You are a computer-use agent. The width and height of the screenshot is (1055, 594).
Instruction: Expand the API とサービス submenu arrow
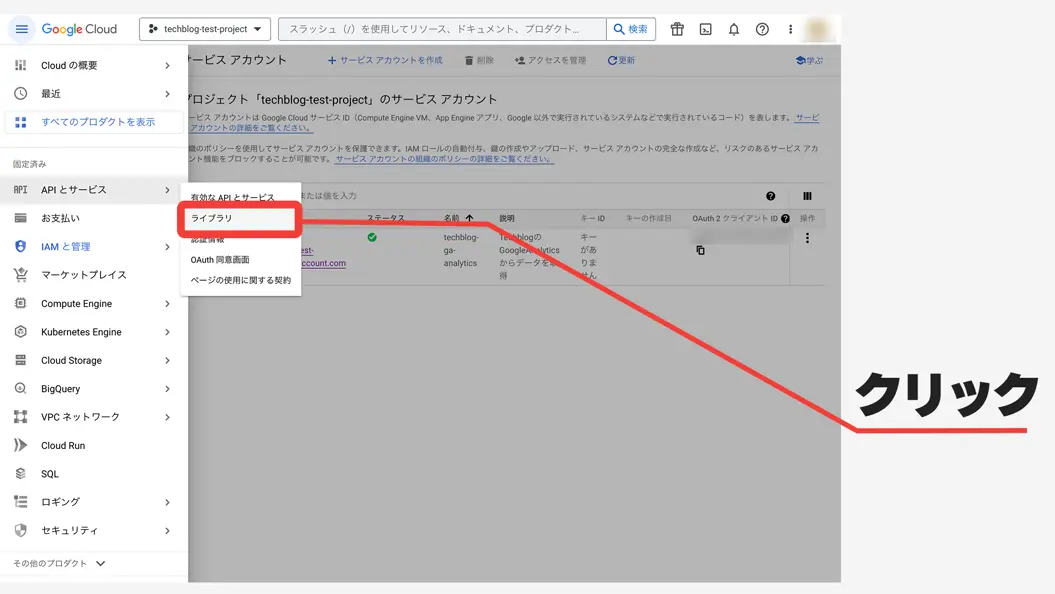click(x=167, y=190)
